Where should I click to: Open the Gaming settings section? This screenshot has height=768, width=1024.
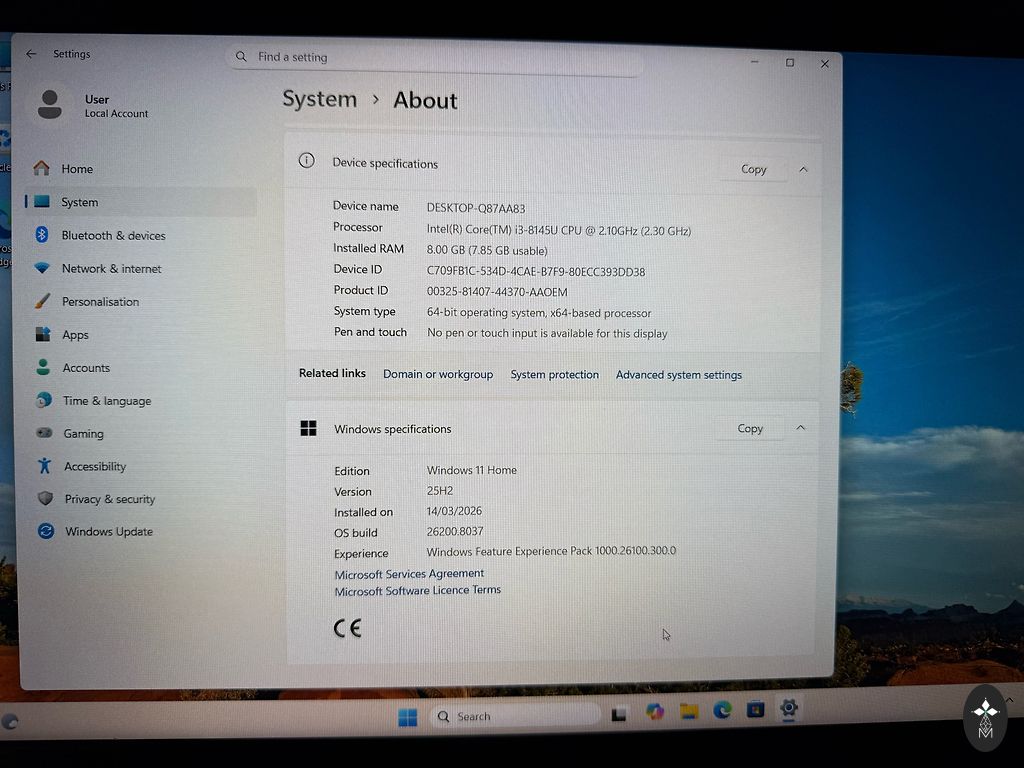click(x=82, y=433)
